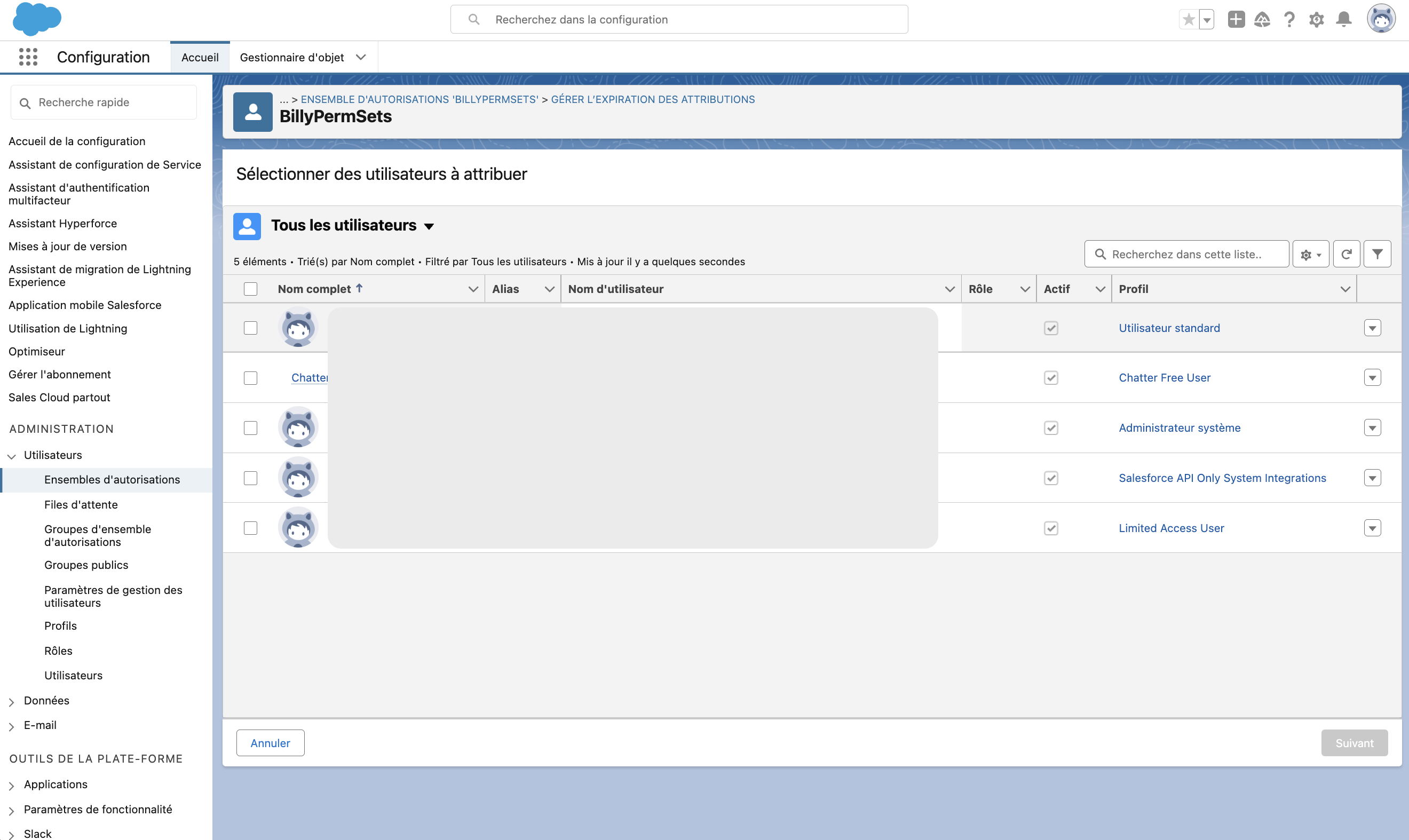Switch to the Gestionnaire d'objet tab
This screenshot has width=1409, height=840.
(291, 57)
